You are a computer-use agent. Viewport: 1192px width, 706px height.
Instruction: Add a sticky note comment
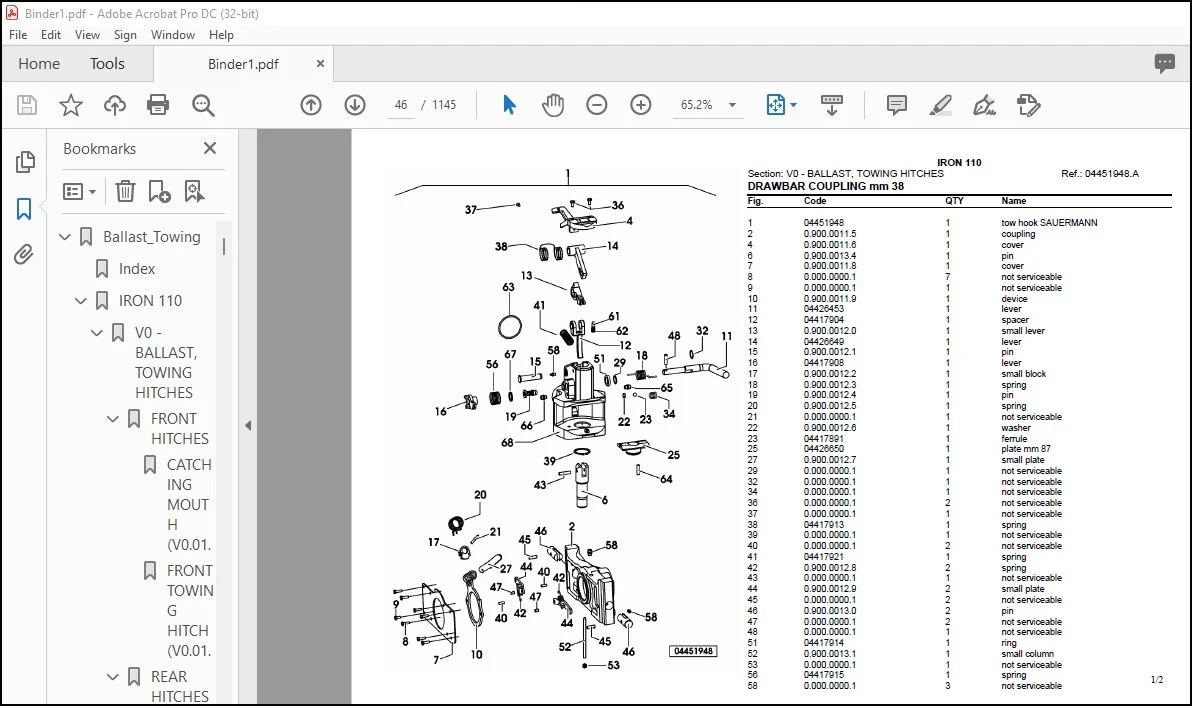click(x=897, y=105)
